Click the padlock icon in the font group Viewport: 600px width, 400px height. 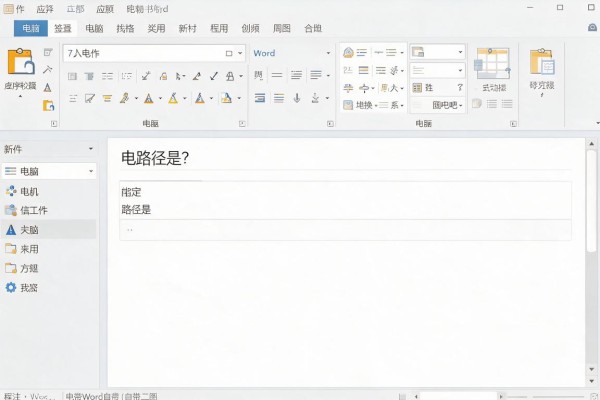pyautogui.click(x=163, y=76)
